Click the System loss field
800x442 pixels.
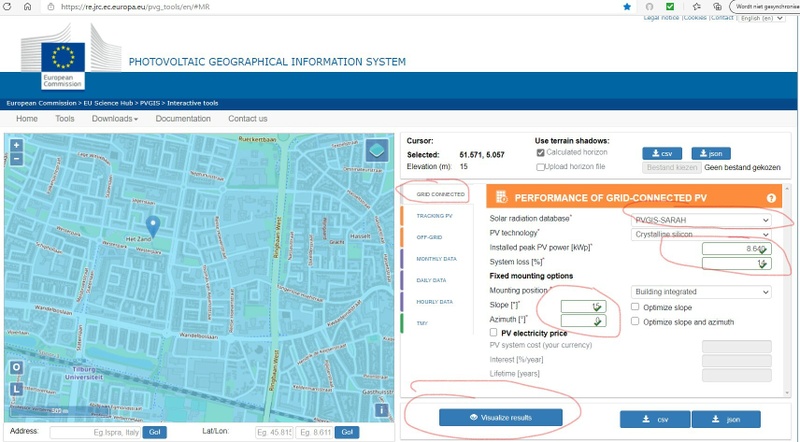(736, 263)
